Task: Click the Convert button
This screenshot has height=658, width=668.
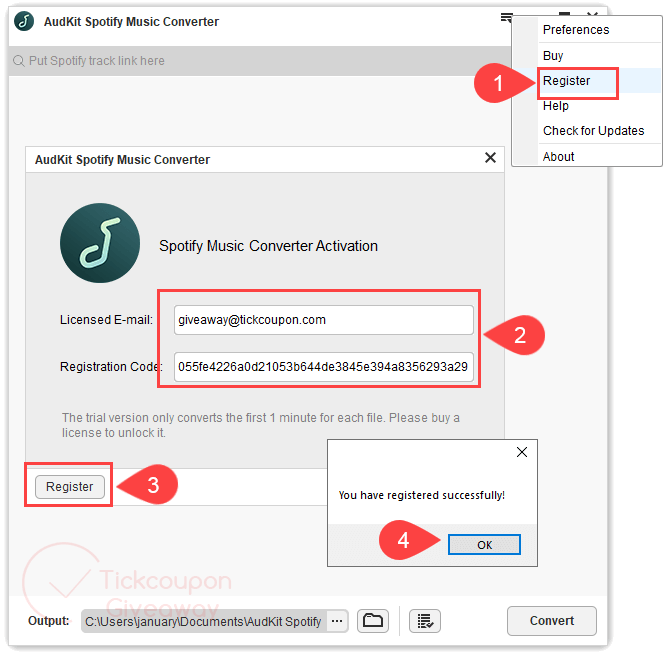Action: click(552, 621)
